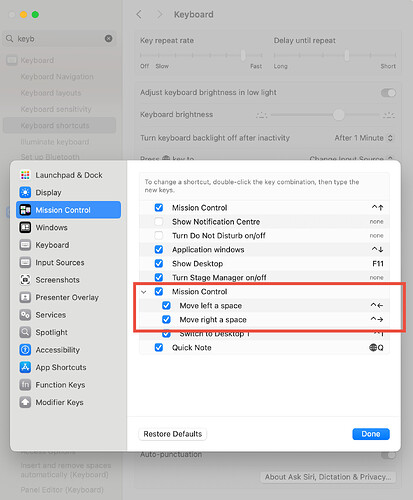
Task: Collapse the Mission Control shortcut group
Action: [144, 292]
